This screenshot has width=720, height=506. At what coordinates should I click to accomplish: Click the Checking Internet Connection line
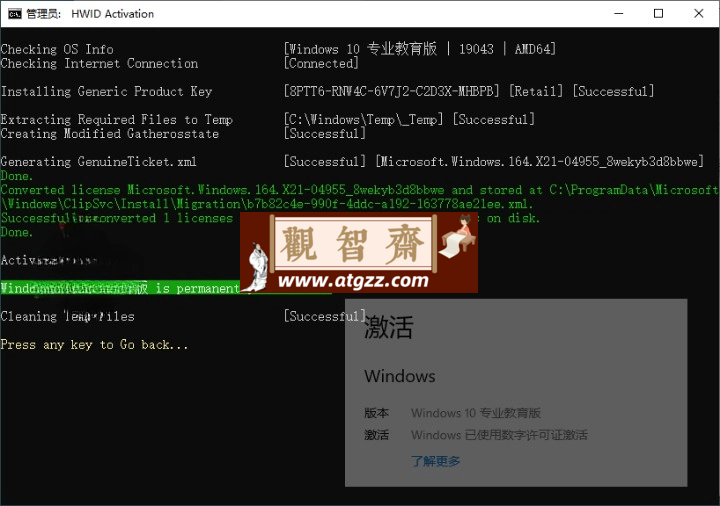(99, 63)
